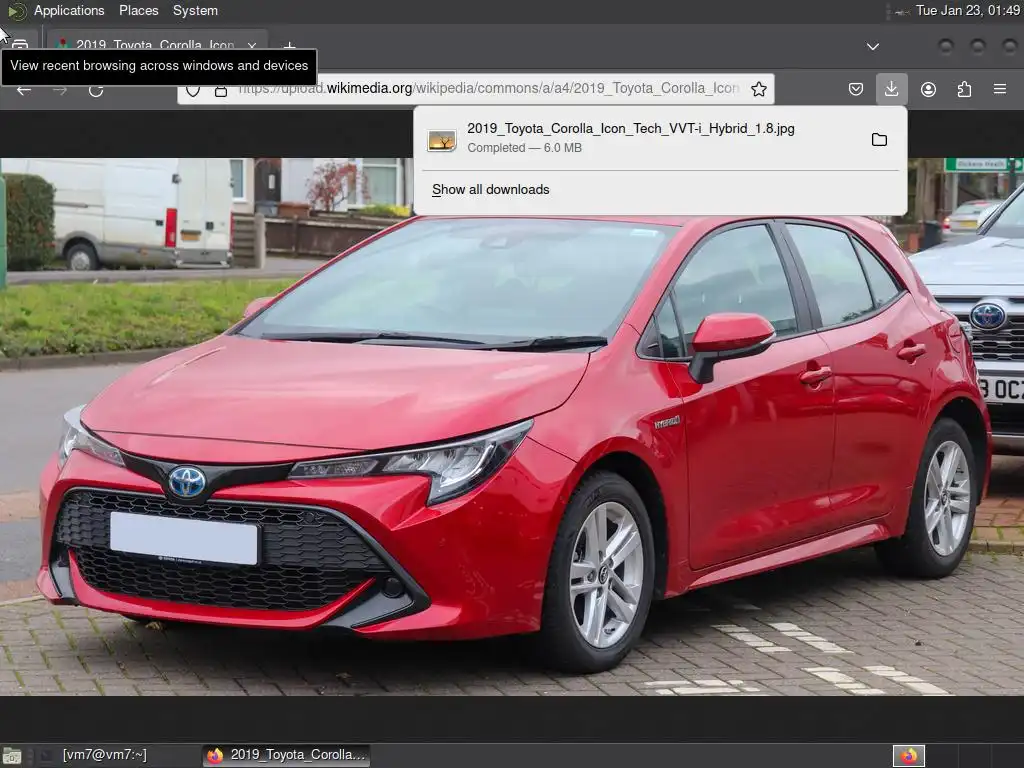
Task: Click the padlock site information icon
Action: tap(221, 90)
